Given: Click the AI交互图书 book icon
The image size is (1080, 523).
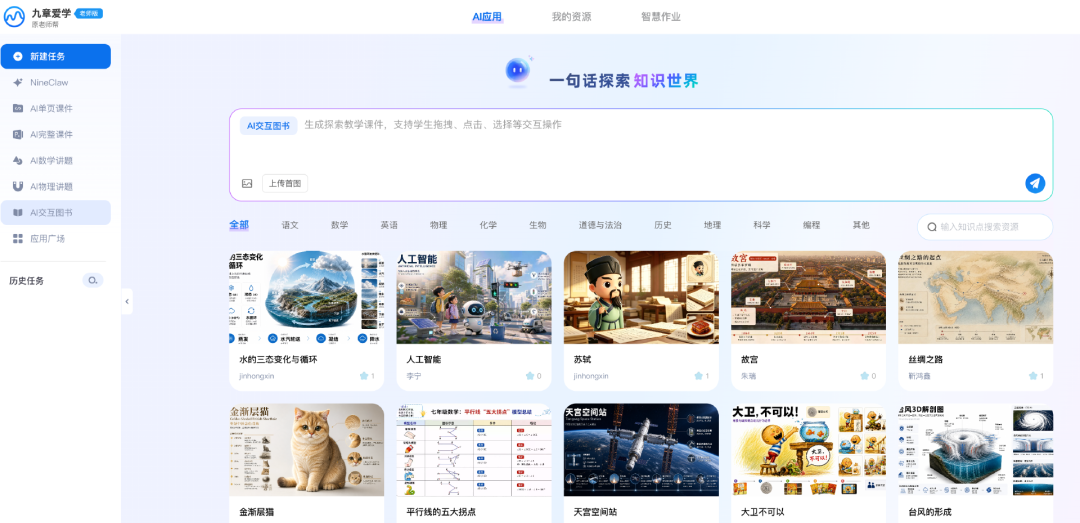Looking at the screenshot, I should pos(18,212).
